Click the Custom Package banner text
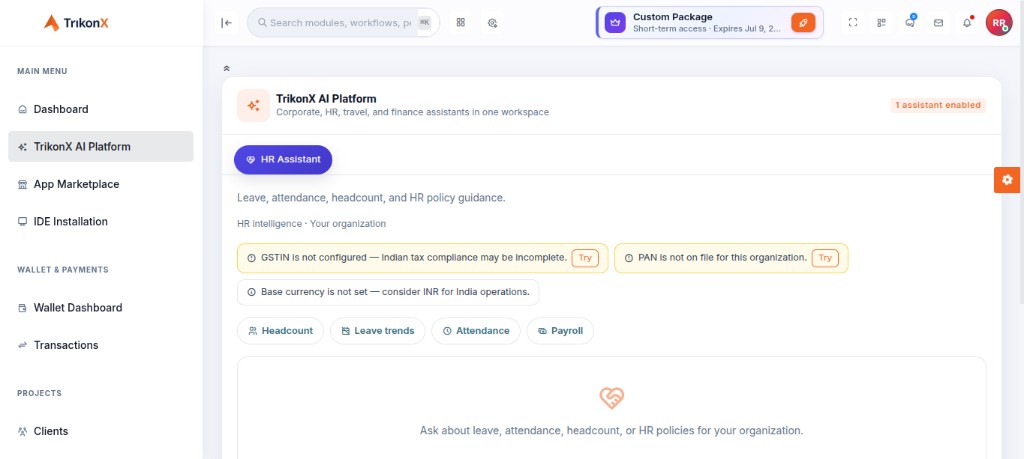This screenshot has height=459, width=1024. pyautogui.click(x=707, y=23)
